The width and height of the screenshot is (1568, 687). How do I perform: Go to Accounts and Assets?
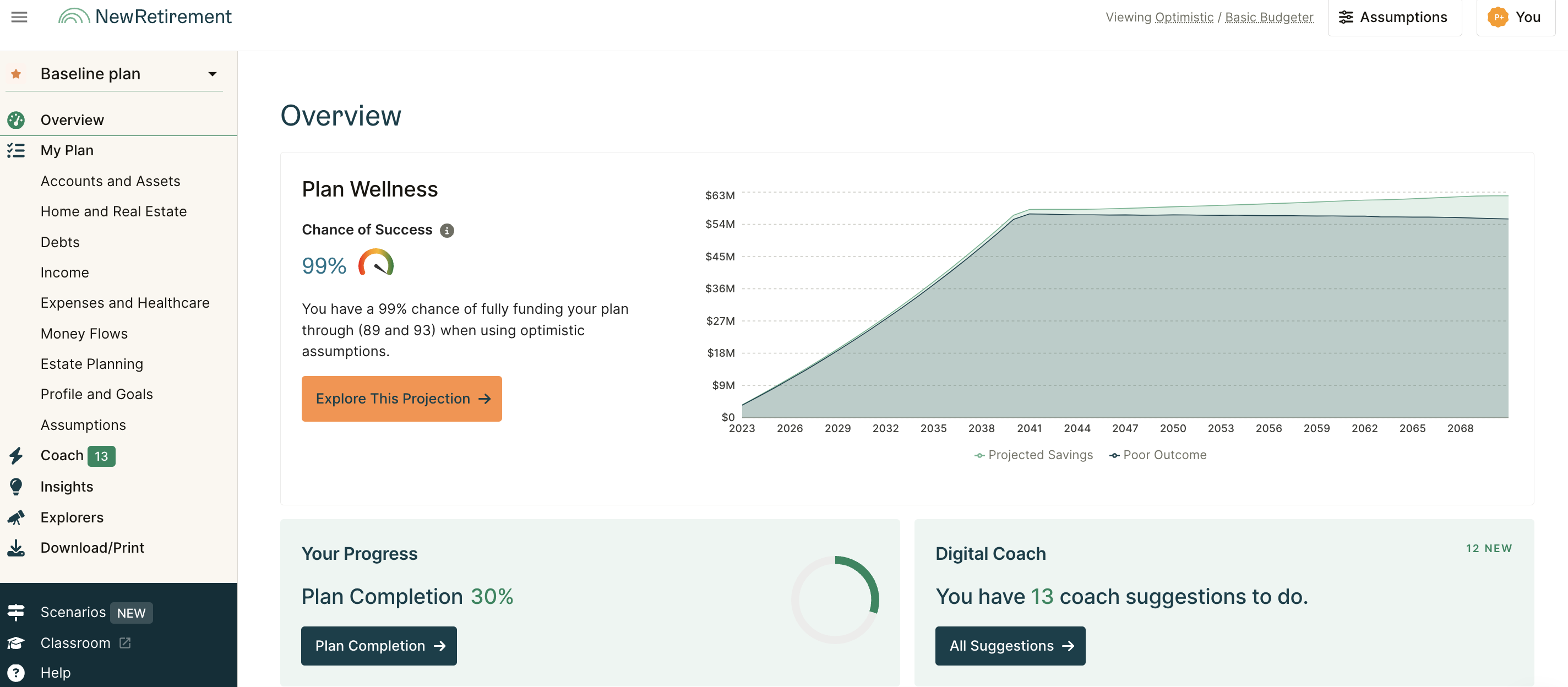tap(110, 181)
